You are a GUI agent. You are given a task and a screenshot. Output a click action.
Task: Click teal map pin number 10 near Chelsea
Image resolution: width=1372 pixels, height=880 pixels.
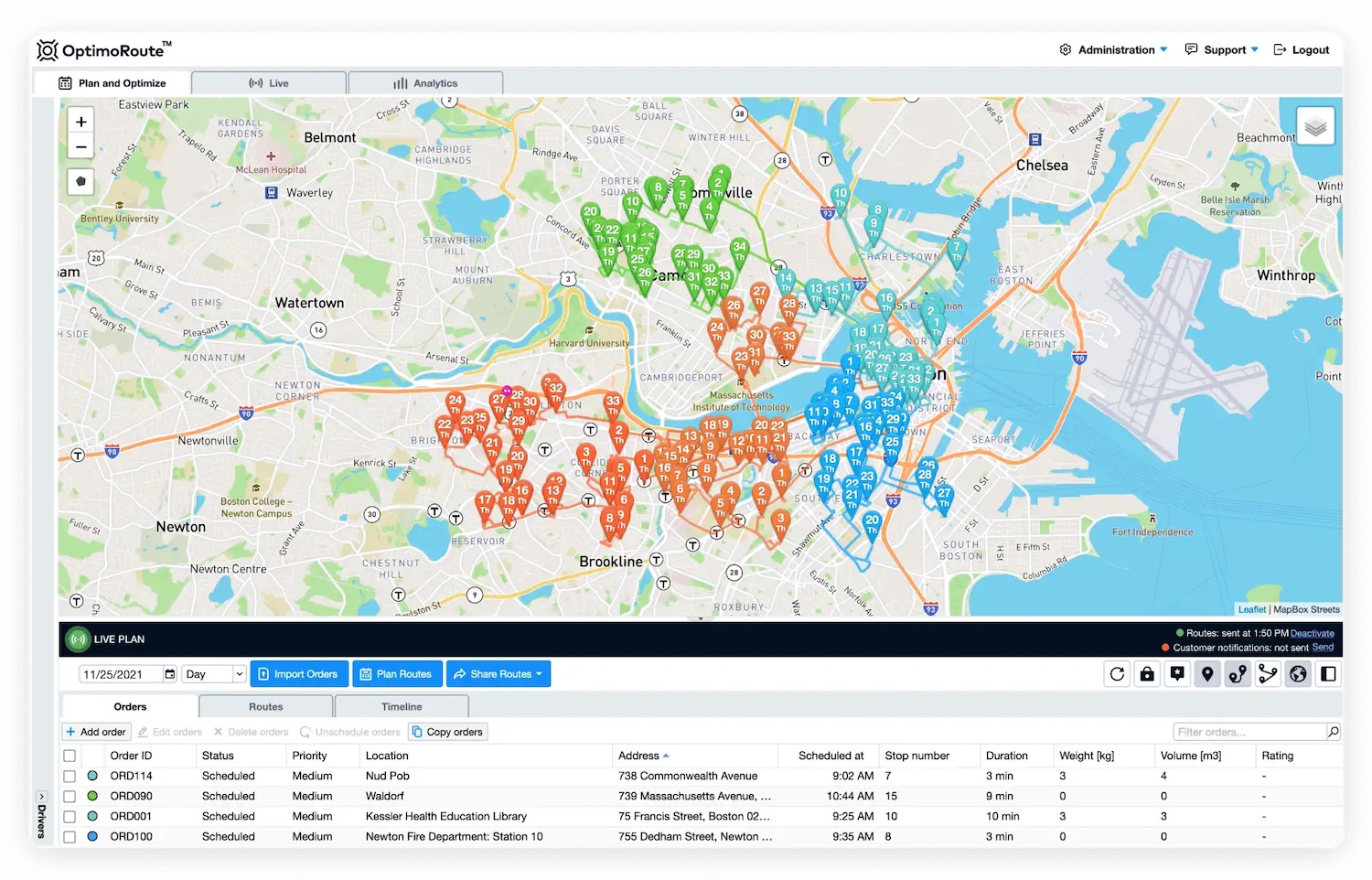pyautogui.click(x=840, y=198)
